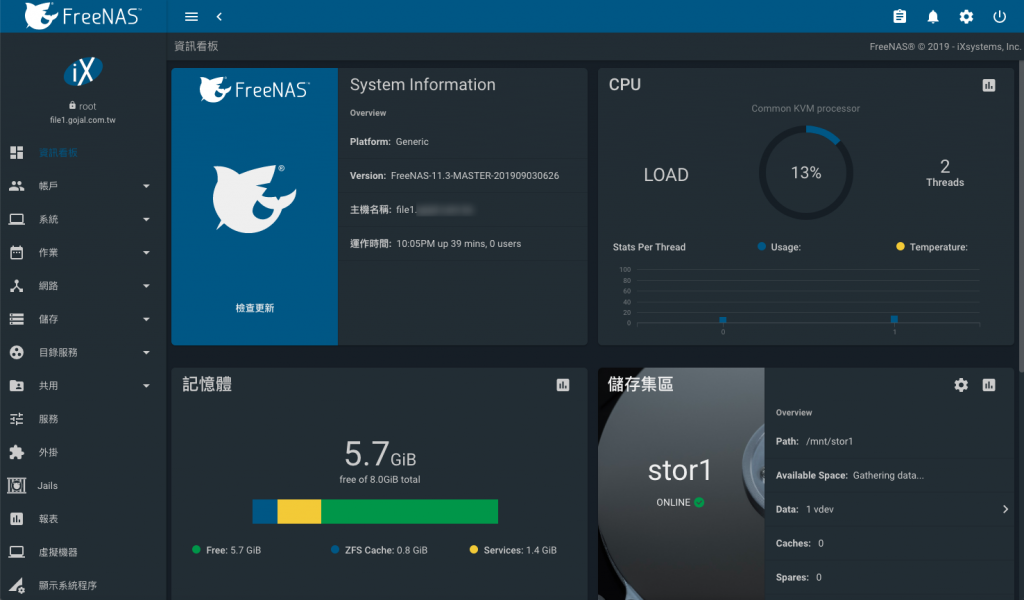This screenshot has width=1024, height=600.
Task: Click the display system processes icon
Action: pos(16,586)
